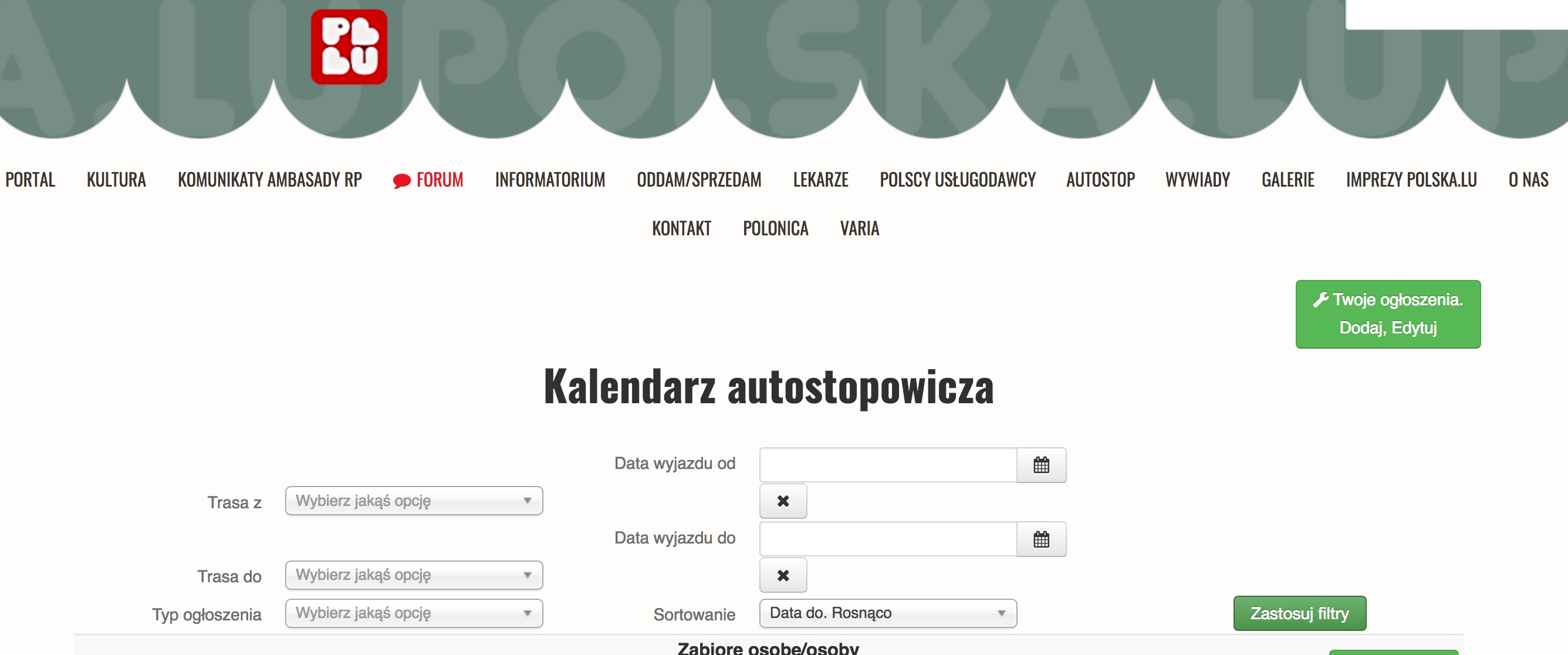Navigate to LEKARZE page
1568x655 pixels.
(x=820, y=180)
